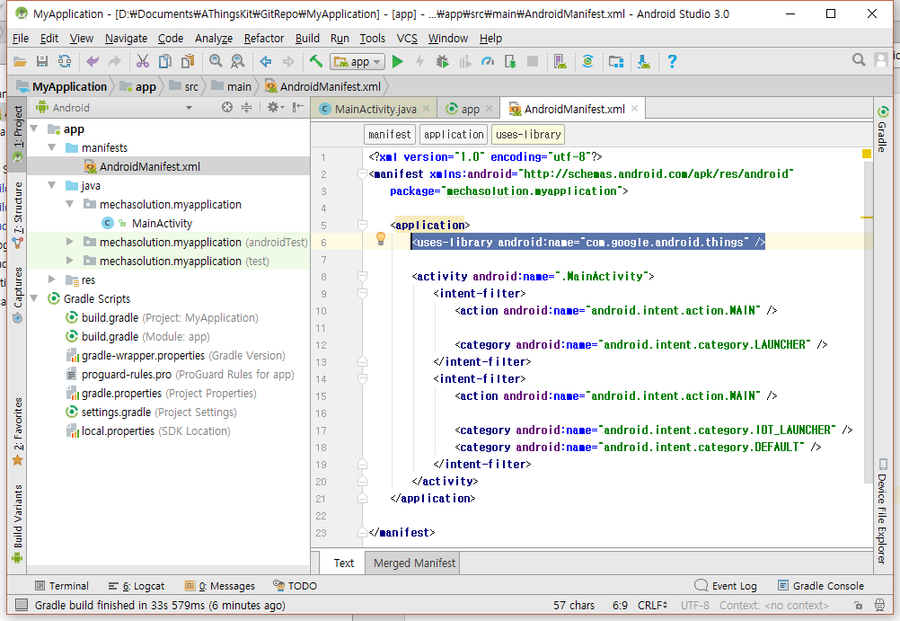Image resolution: width=900 pixels, height=621 pixels.
Task: Build project with the green hammer icon
Action: 316,61
